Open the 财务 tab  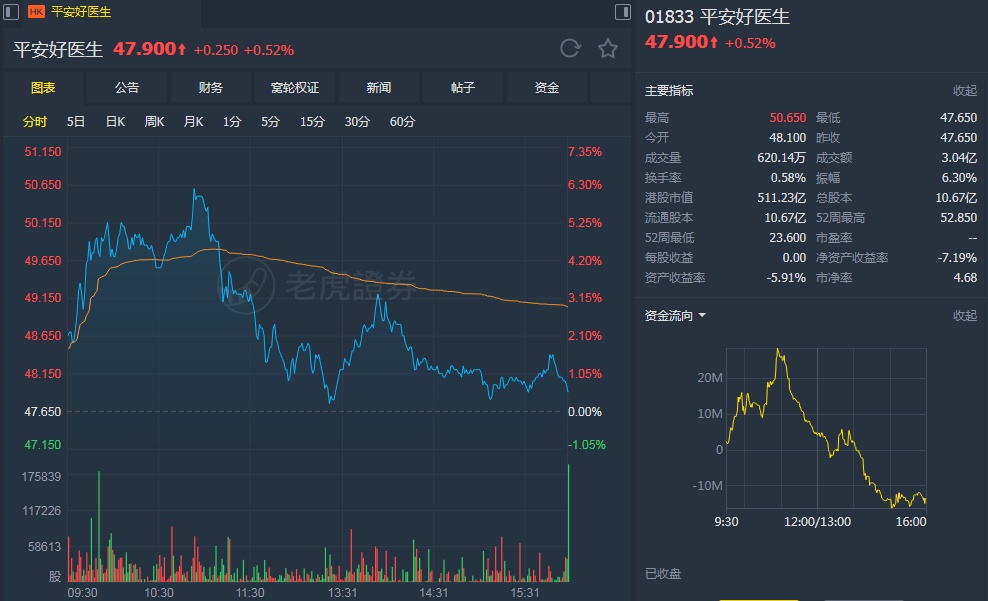tap(210, 88)
